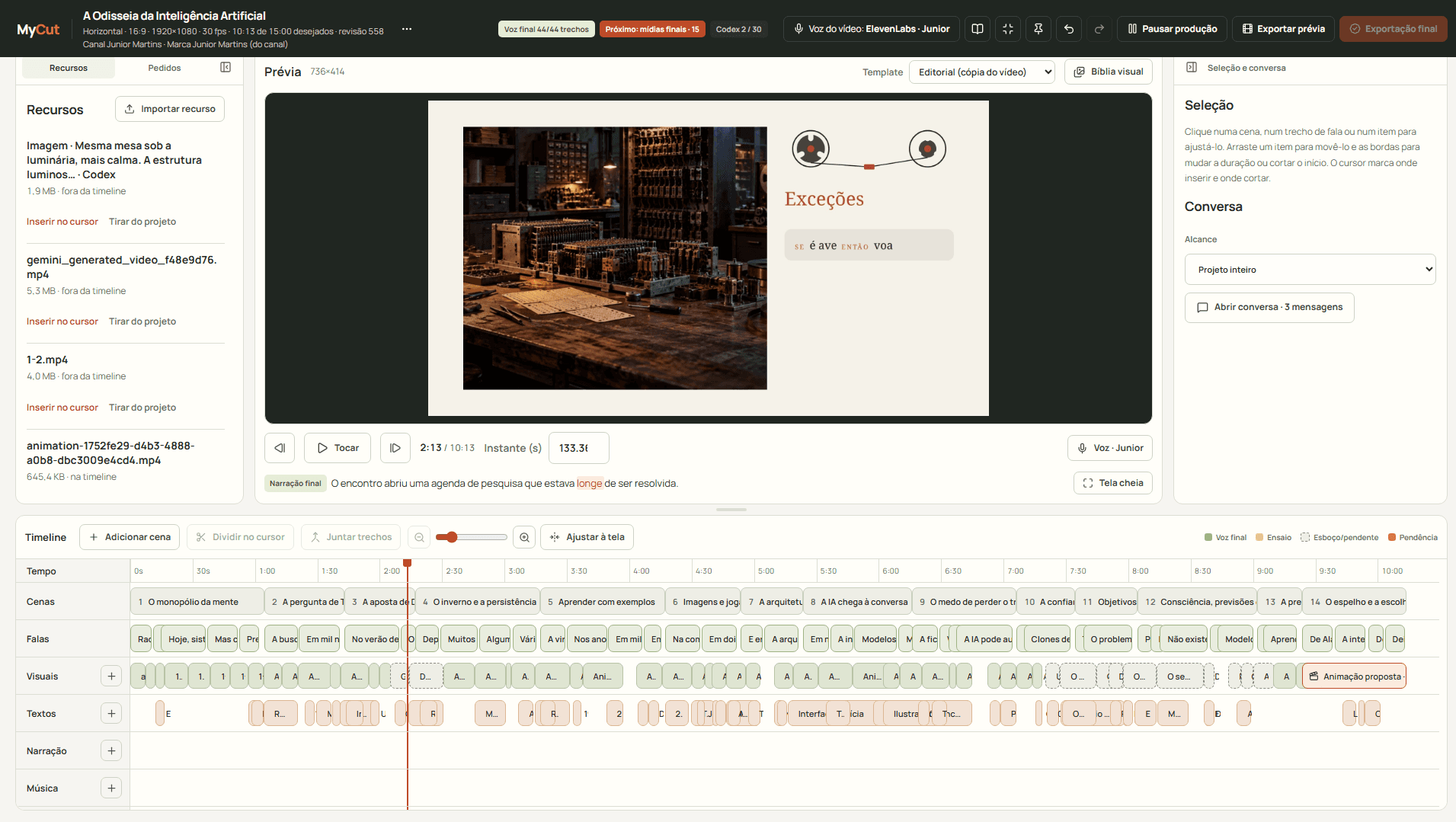The height and width of the screenshot is (822, 1456).
Task: Collapse the Recursos side panel
Action: (x=226, y=68)
